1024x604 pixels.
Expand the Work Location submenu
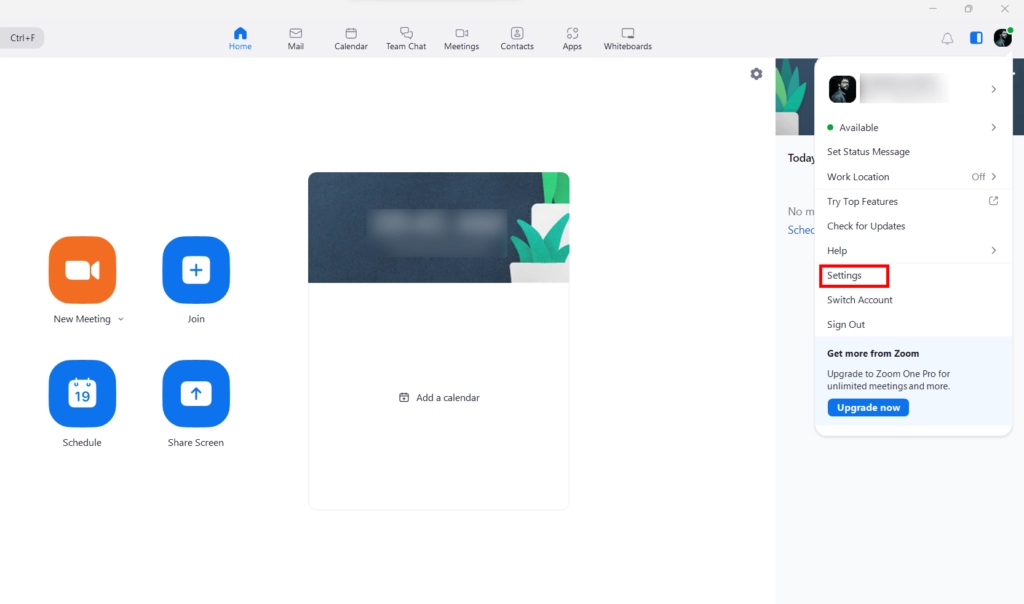993,177
